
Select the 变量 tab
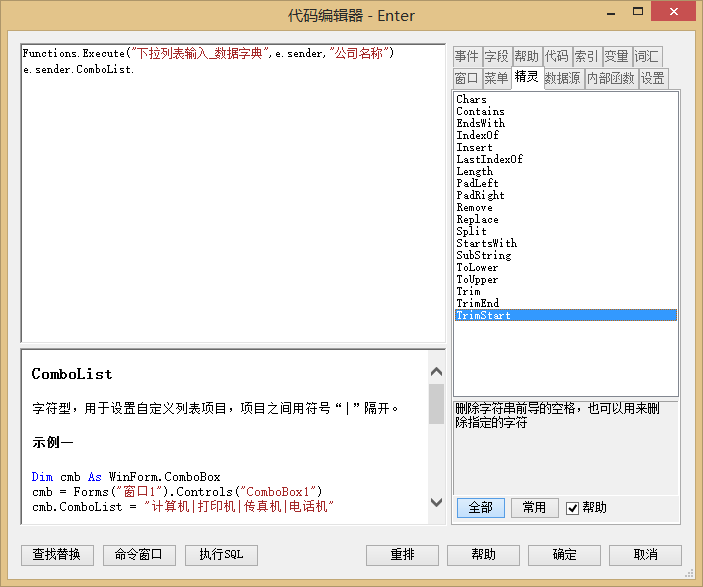click(x=617, y=56)
